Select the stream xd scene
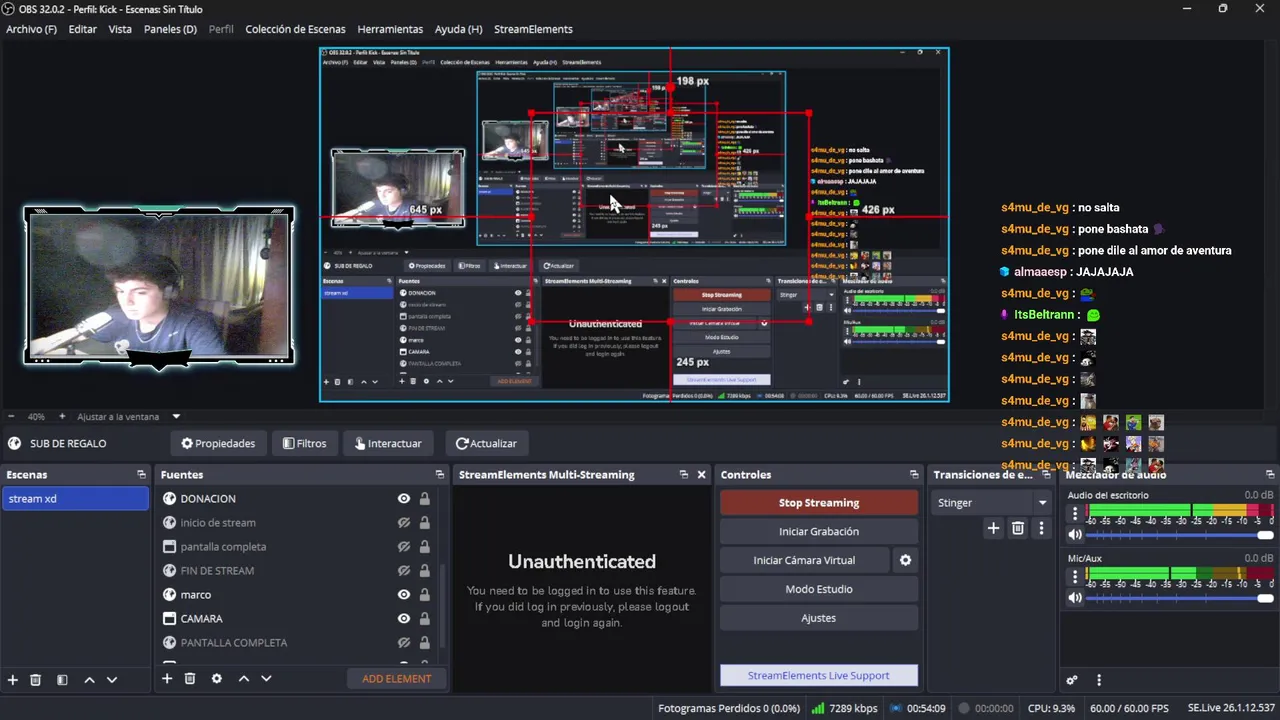The height and width of the screenshot is (720, 1280). tap(75, 498)
